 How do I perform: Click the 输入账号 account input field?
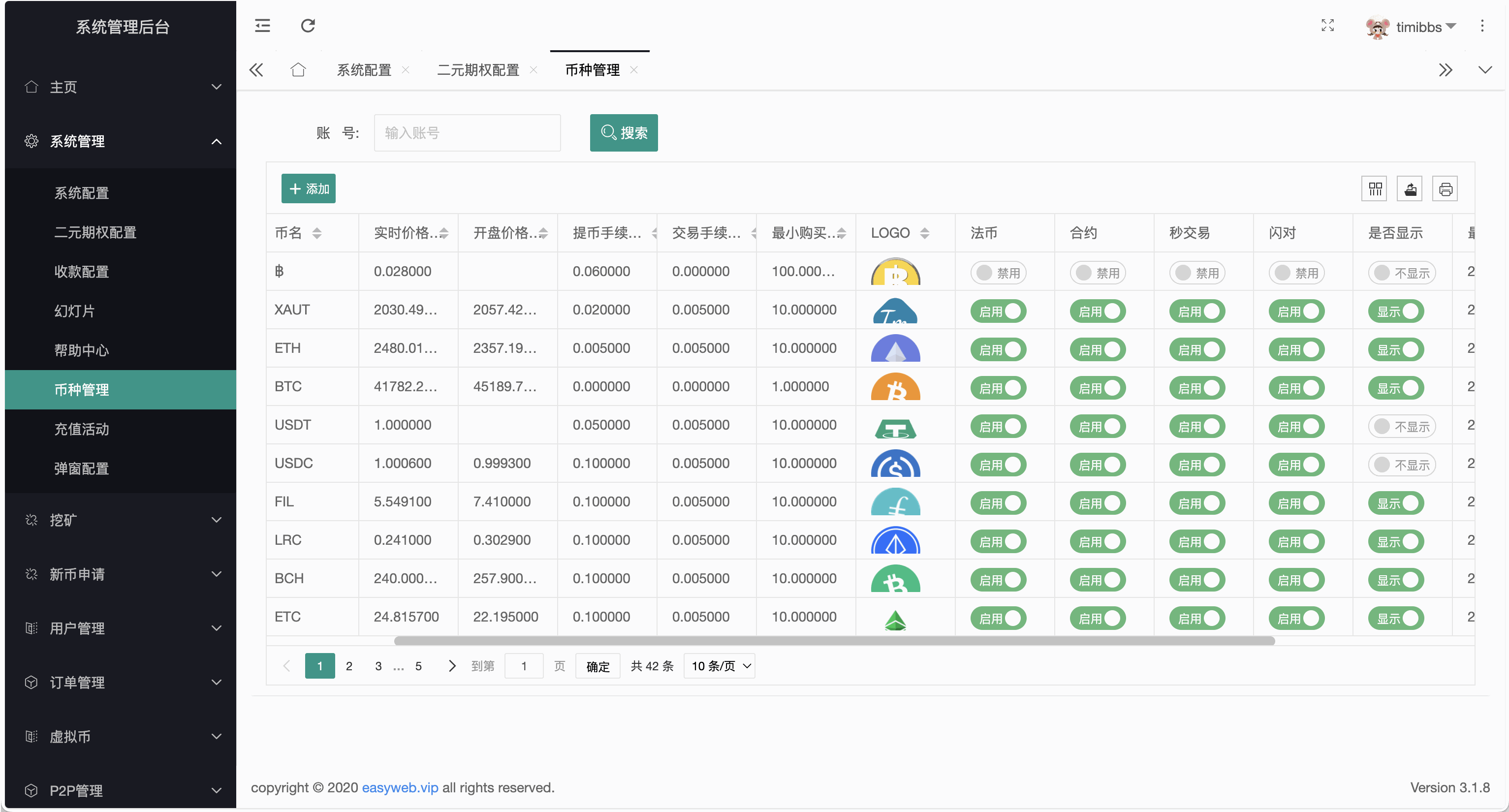(x=467, y=133)
